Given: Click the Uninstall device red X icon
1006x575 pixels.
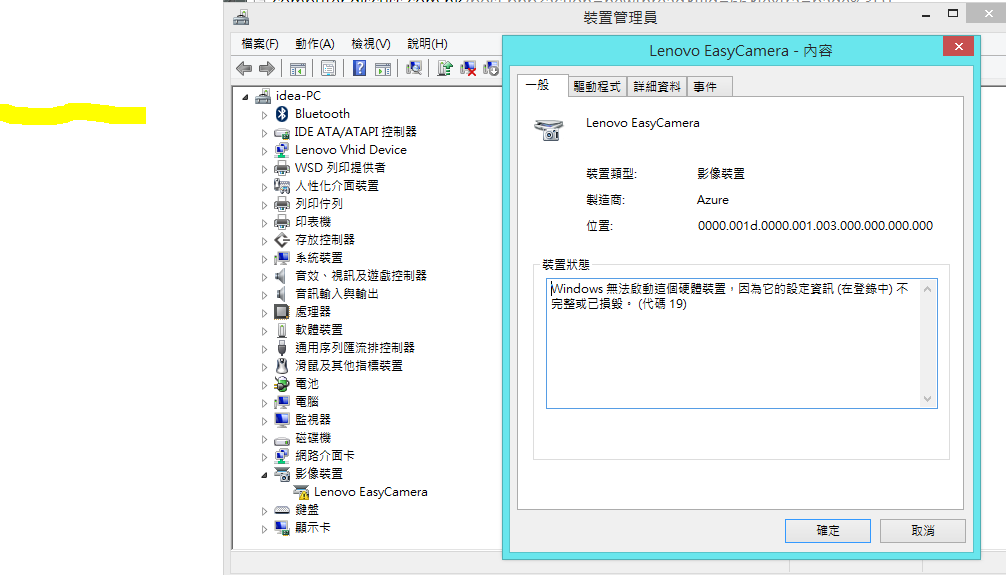Looking at the screenshot, I should pos(468,69).
